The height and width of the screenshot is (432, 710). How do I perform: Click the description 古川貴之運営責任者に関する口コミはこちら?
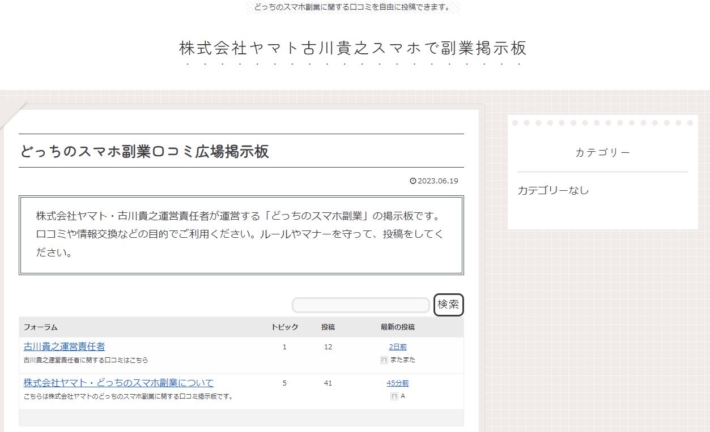pos(86,360)
